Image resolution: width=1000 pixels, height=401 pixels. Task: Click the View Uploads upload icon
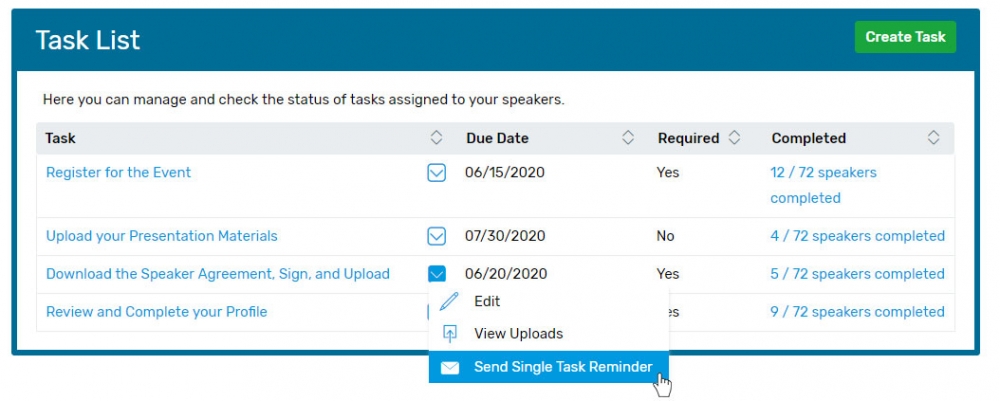[450, 334]
